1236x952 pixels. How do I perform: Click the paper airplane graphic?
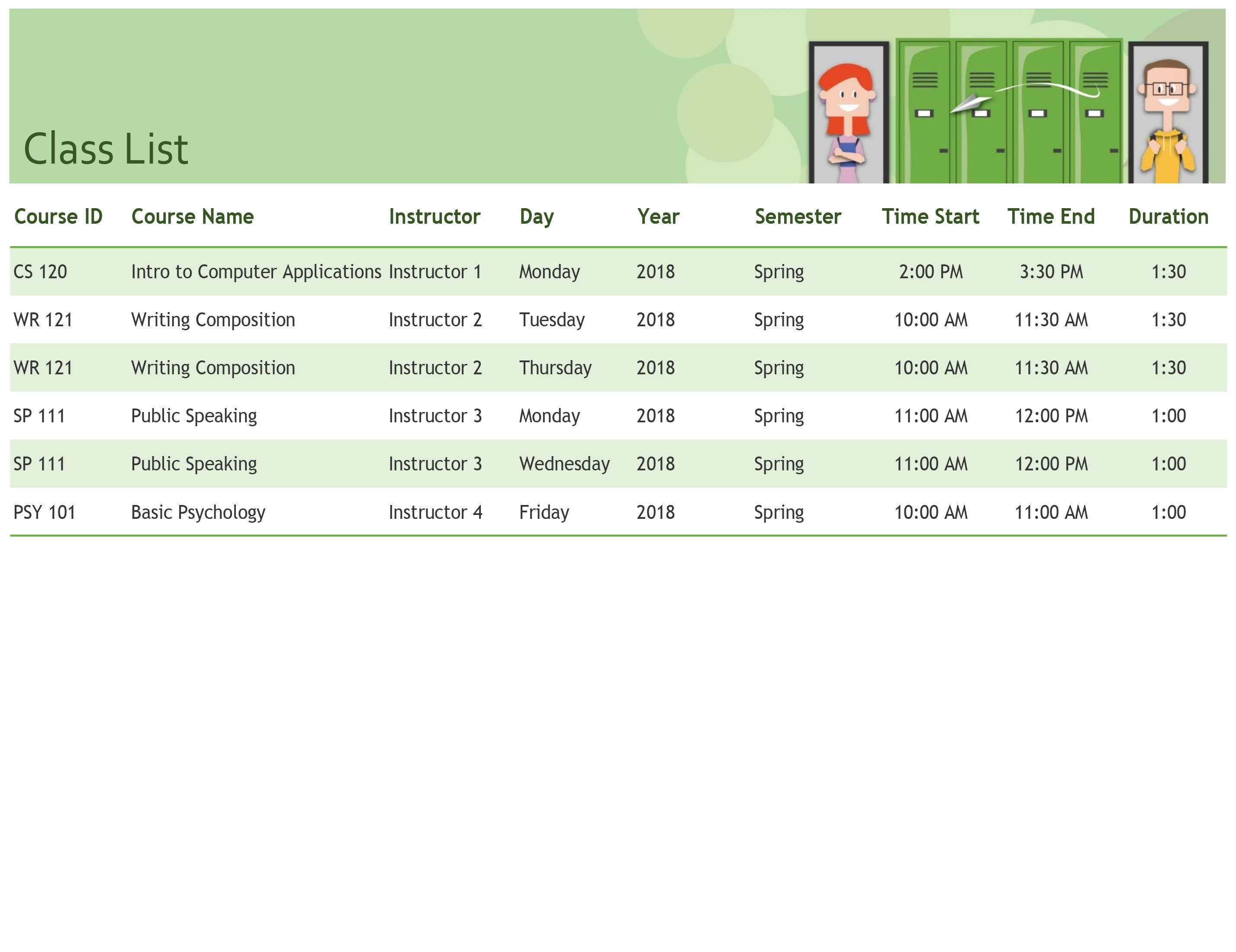(970, 104)
